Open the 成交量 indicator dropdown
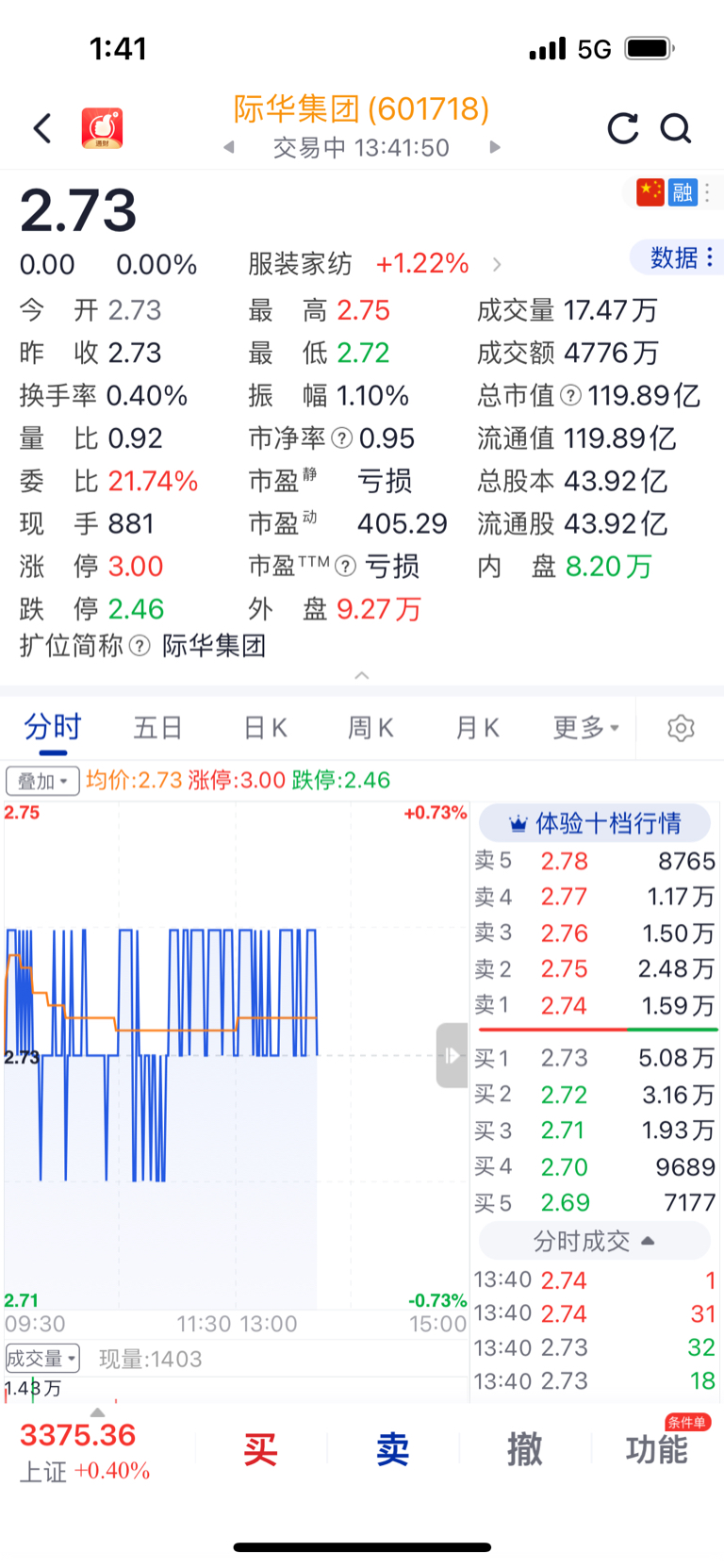 42,1359
